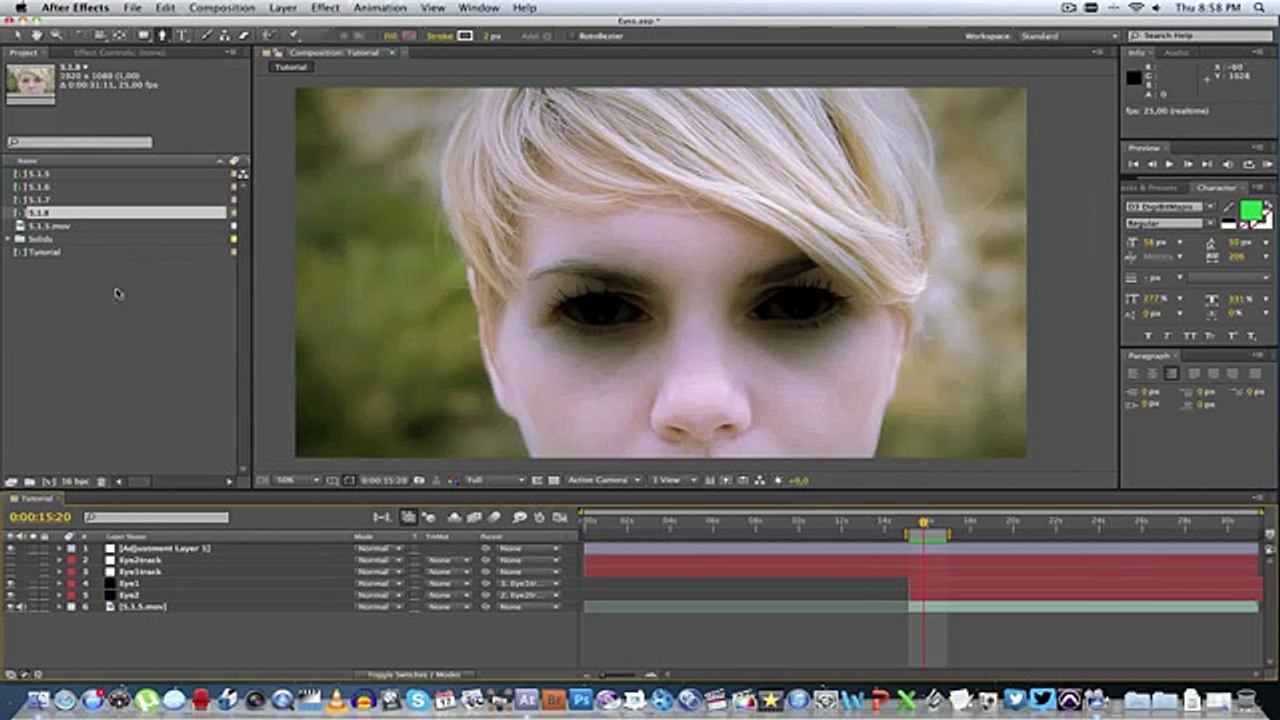Select left-align text in Paragraph panel

(x=1134, y=374)
